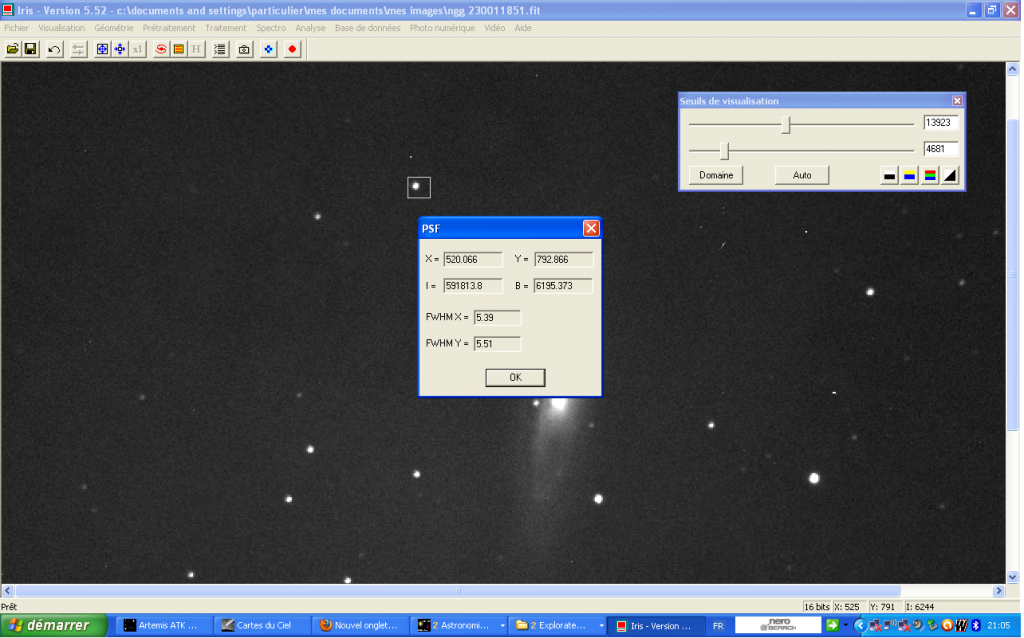Image resolution: width=1024 pixels, height=638 pixels.
Task: Open a new image file
Action: point(13,49)
